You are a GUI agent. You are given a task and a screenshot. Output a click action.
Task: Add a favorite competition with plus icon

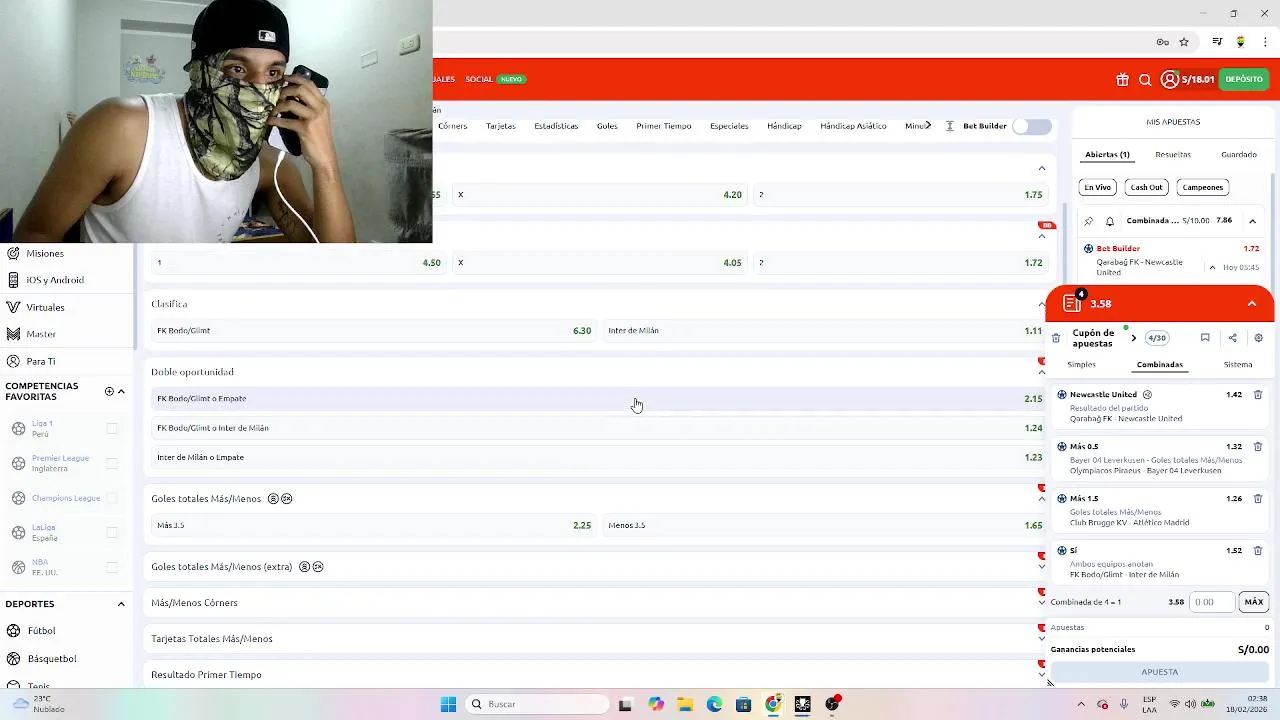[x=109, y=391]
